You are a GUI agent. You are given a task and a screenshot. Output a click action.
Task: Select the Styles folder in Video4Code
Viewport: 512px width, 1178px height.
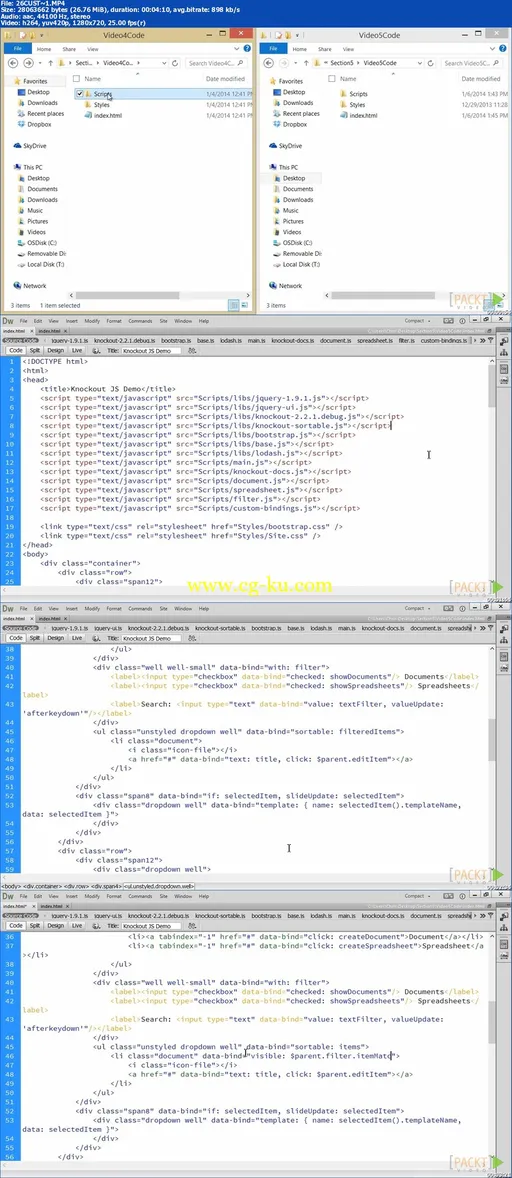102,105
